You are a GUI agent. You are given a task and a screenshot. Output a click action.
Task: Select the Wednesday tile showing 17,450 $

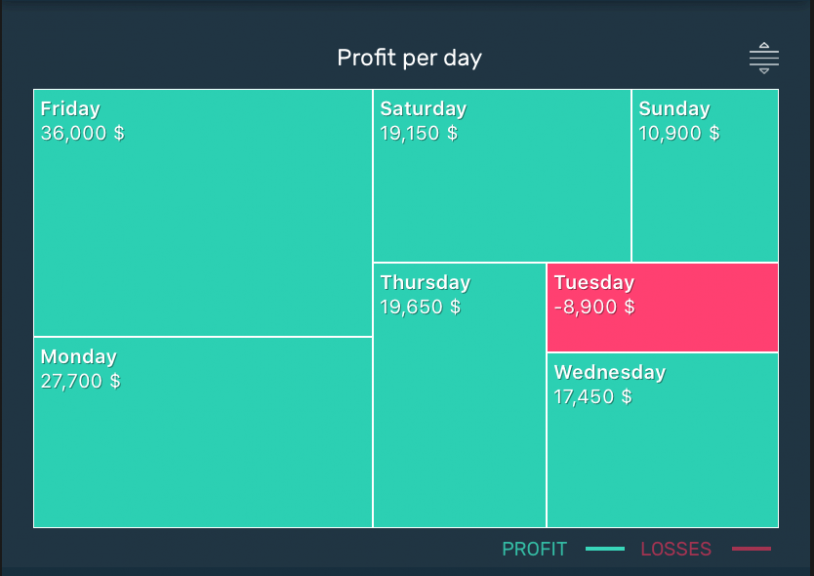point(662,440)
